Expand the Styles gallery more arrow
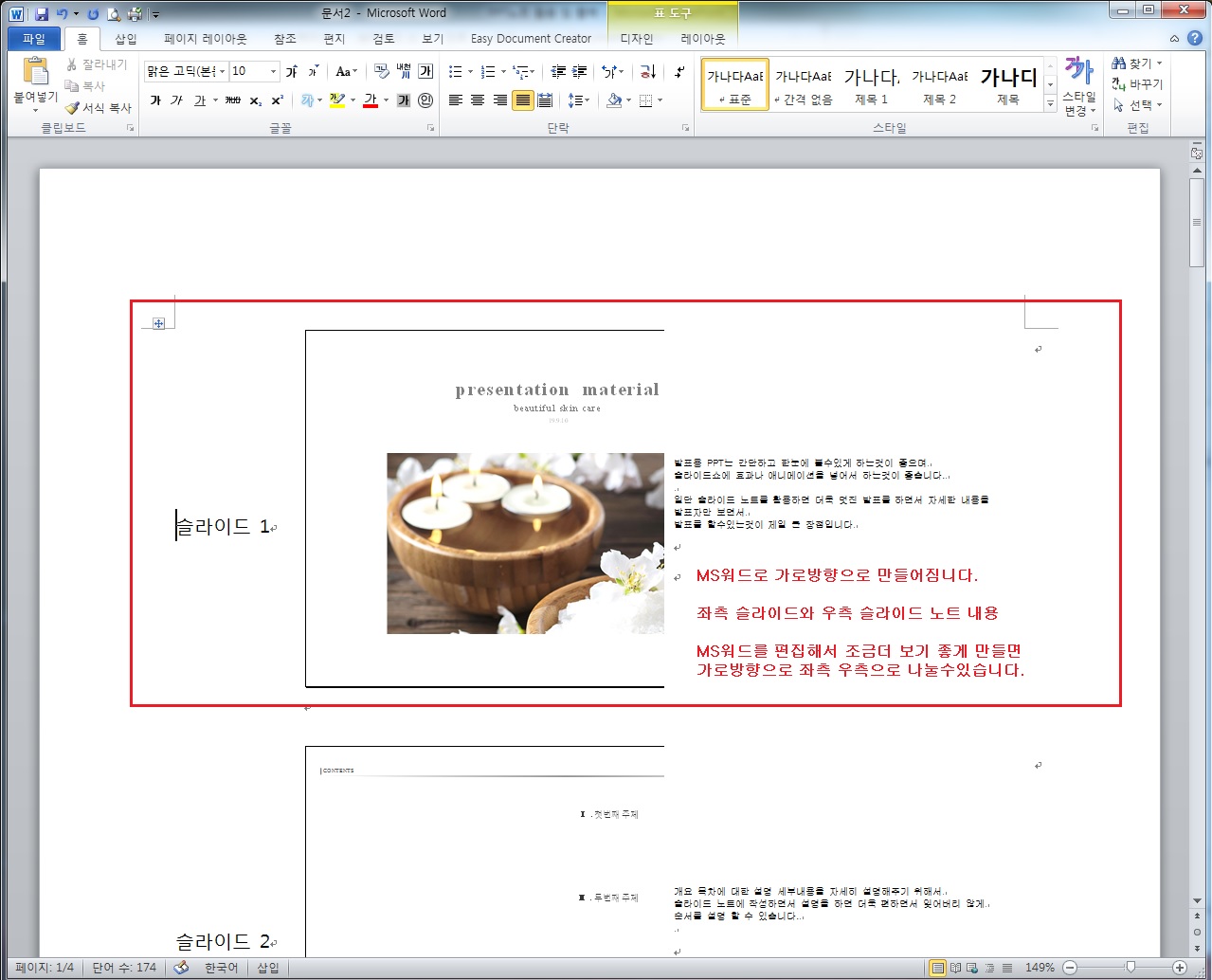The width and height of the screenshot is (1212, 980). pyautogui.click(x=1050, y=103)
